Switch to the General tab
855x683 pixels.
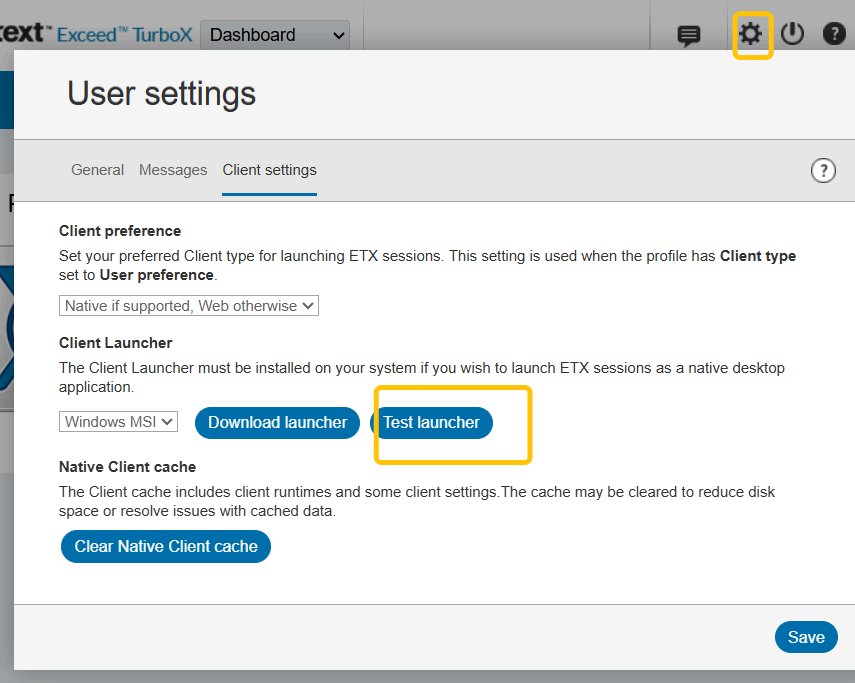point(97,170)
